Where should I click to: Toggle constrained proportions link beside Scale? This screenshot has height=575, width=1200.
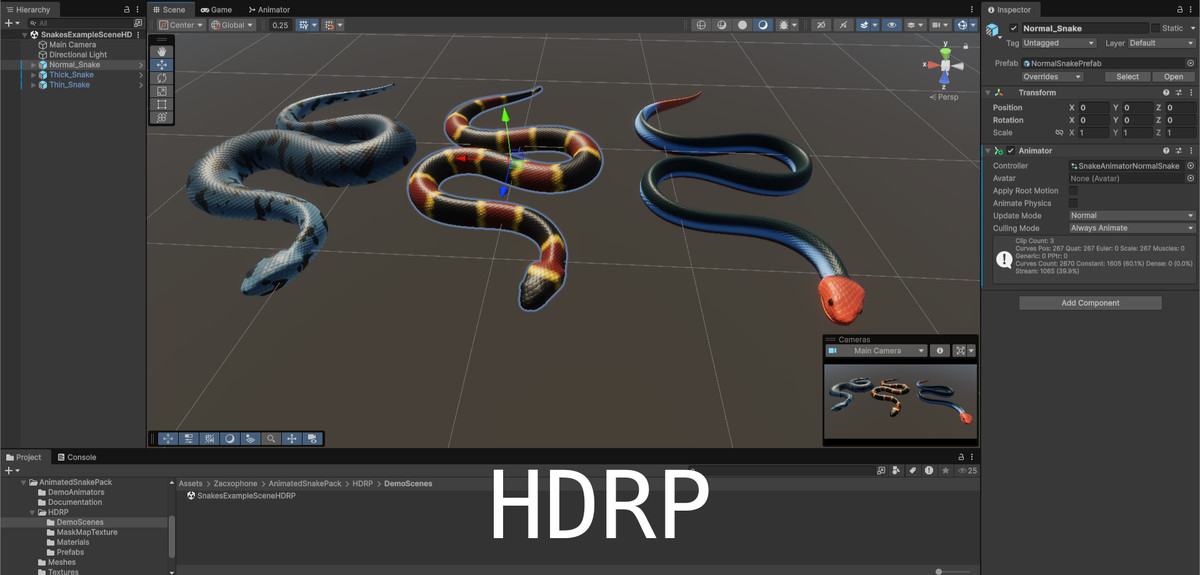point(1059,132)
